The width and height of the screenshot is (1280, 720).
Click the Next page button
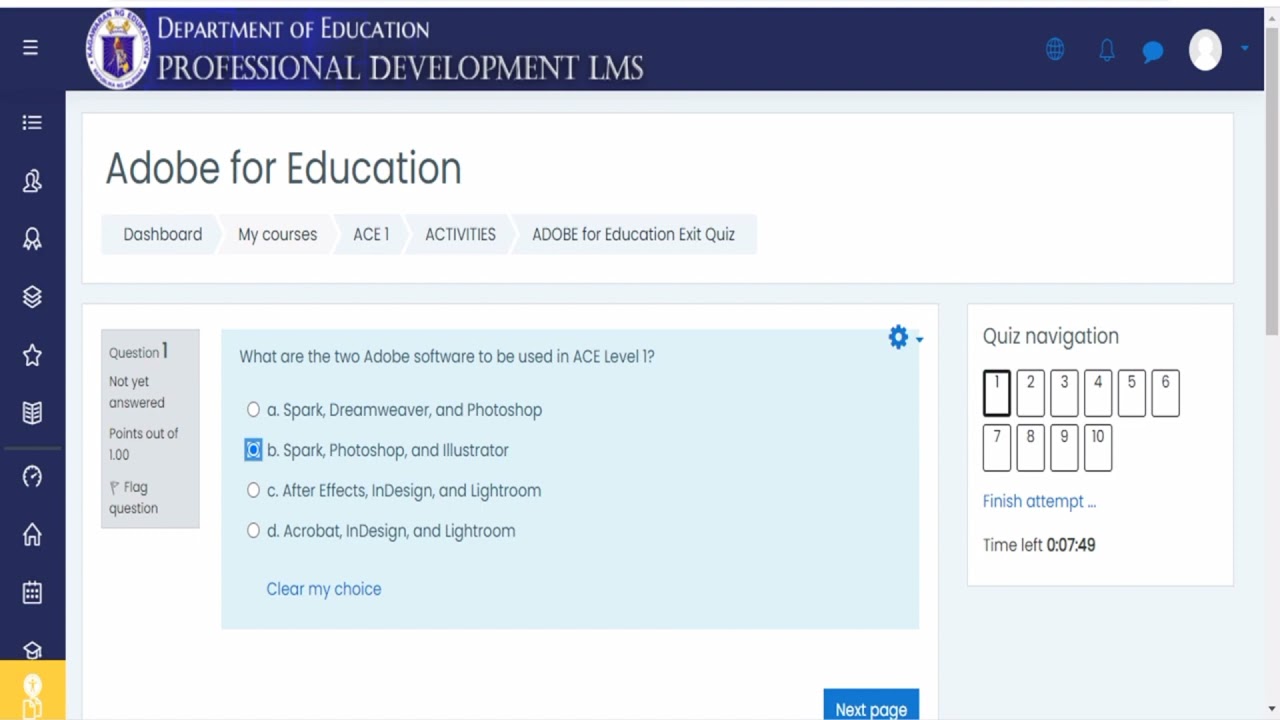[x=871, y=705]
